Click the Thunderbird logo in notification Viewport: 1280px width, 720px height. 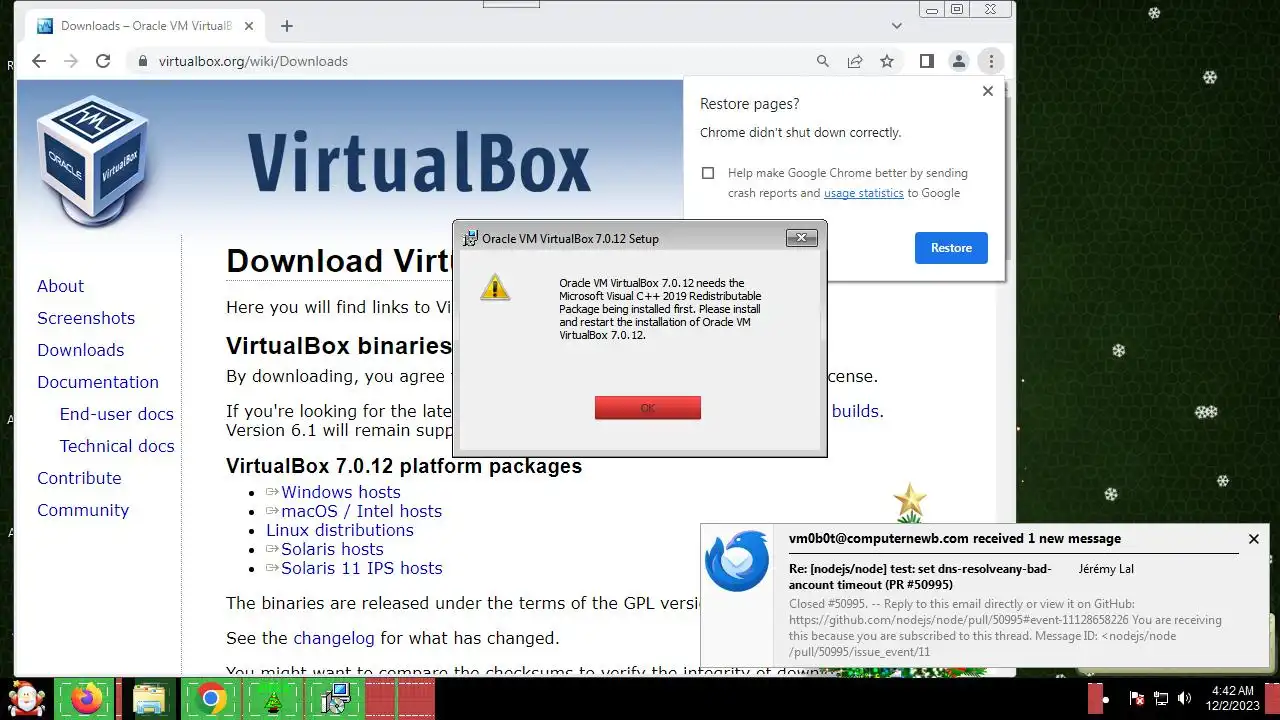737,562
